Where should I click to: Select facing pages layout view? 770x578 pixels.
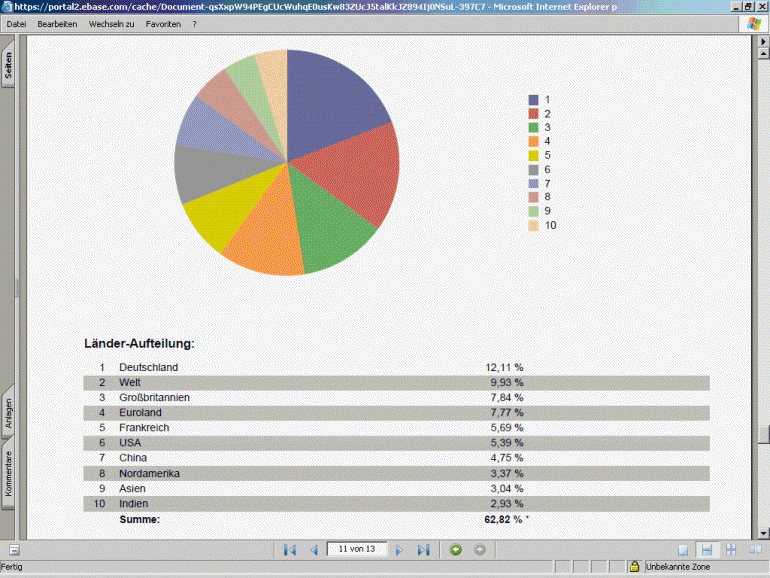tap(755, 550)
